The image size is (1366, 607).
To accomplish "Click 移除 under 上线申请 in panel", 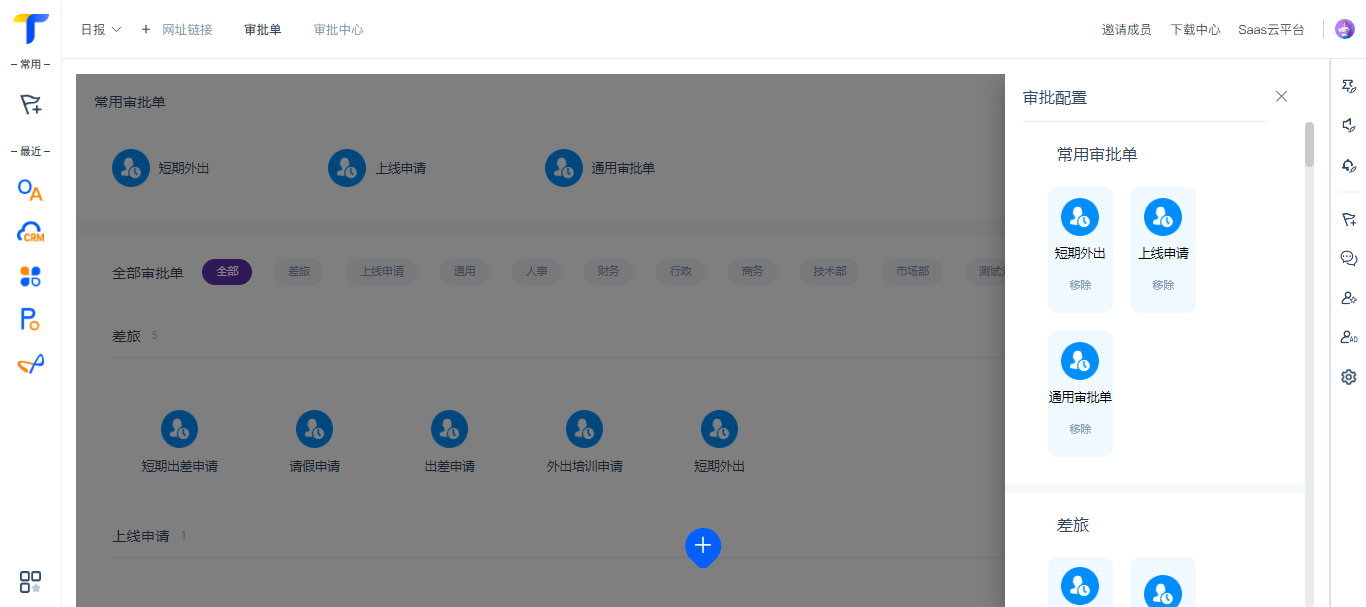I will 1163,285.
